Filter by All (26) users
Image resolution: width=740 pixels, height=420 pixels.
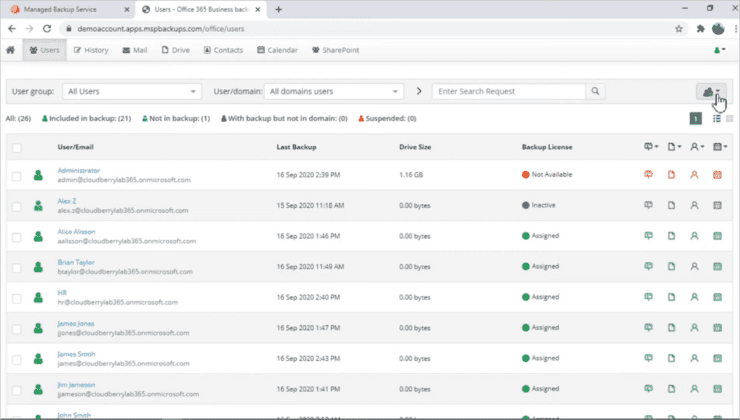tap(18, 118)
